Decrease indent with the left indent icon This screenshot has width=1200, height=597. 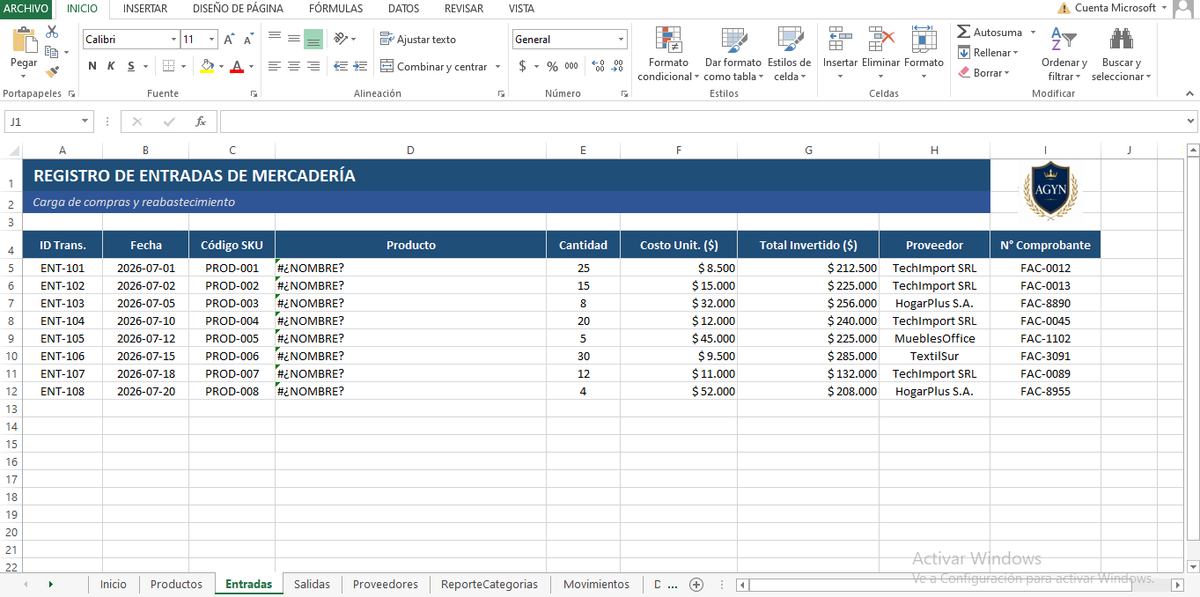click(341, 67)
